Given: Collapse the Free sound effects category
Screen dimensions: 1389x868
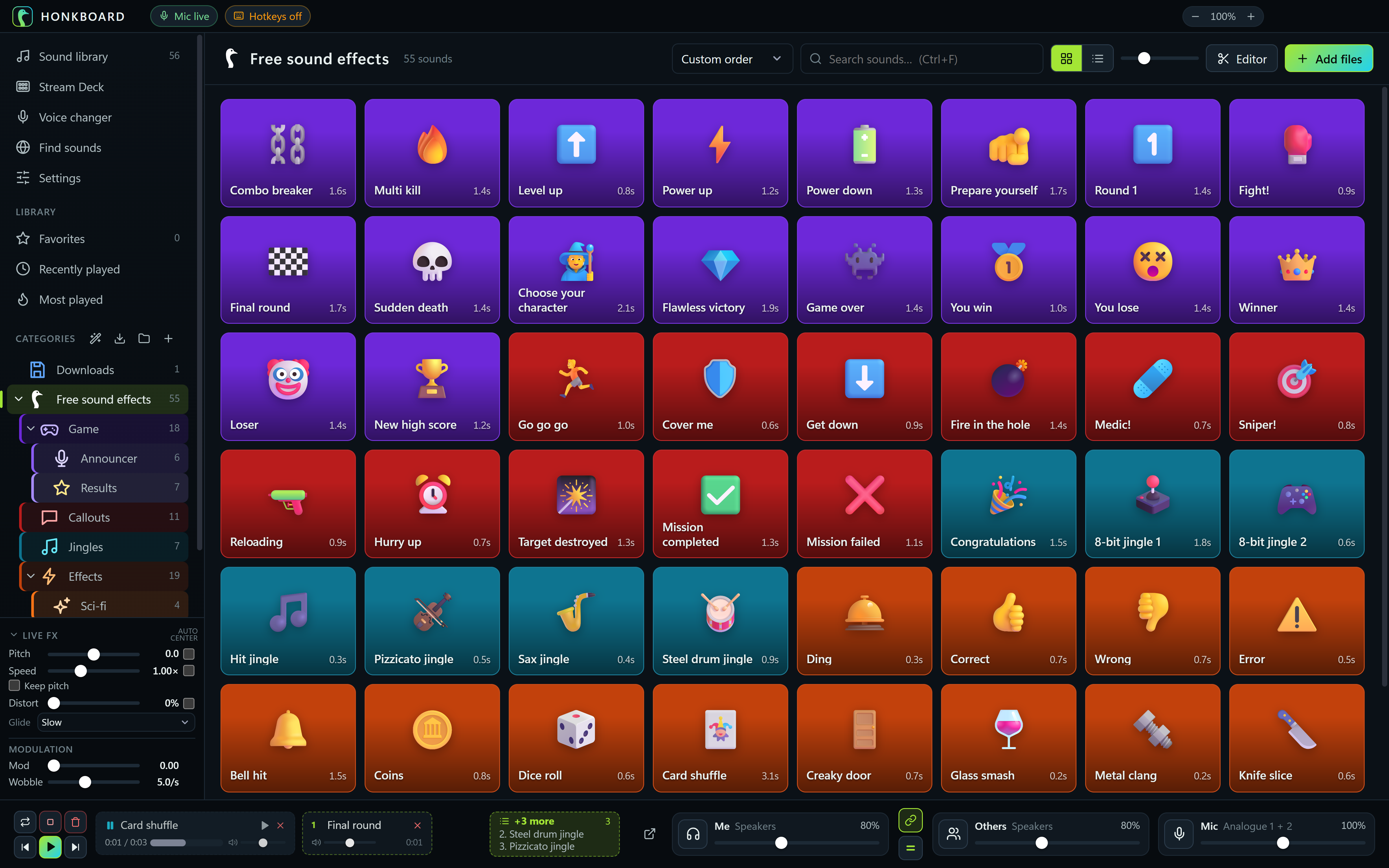Looking at the screenshot, I should tap(18, 399).
